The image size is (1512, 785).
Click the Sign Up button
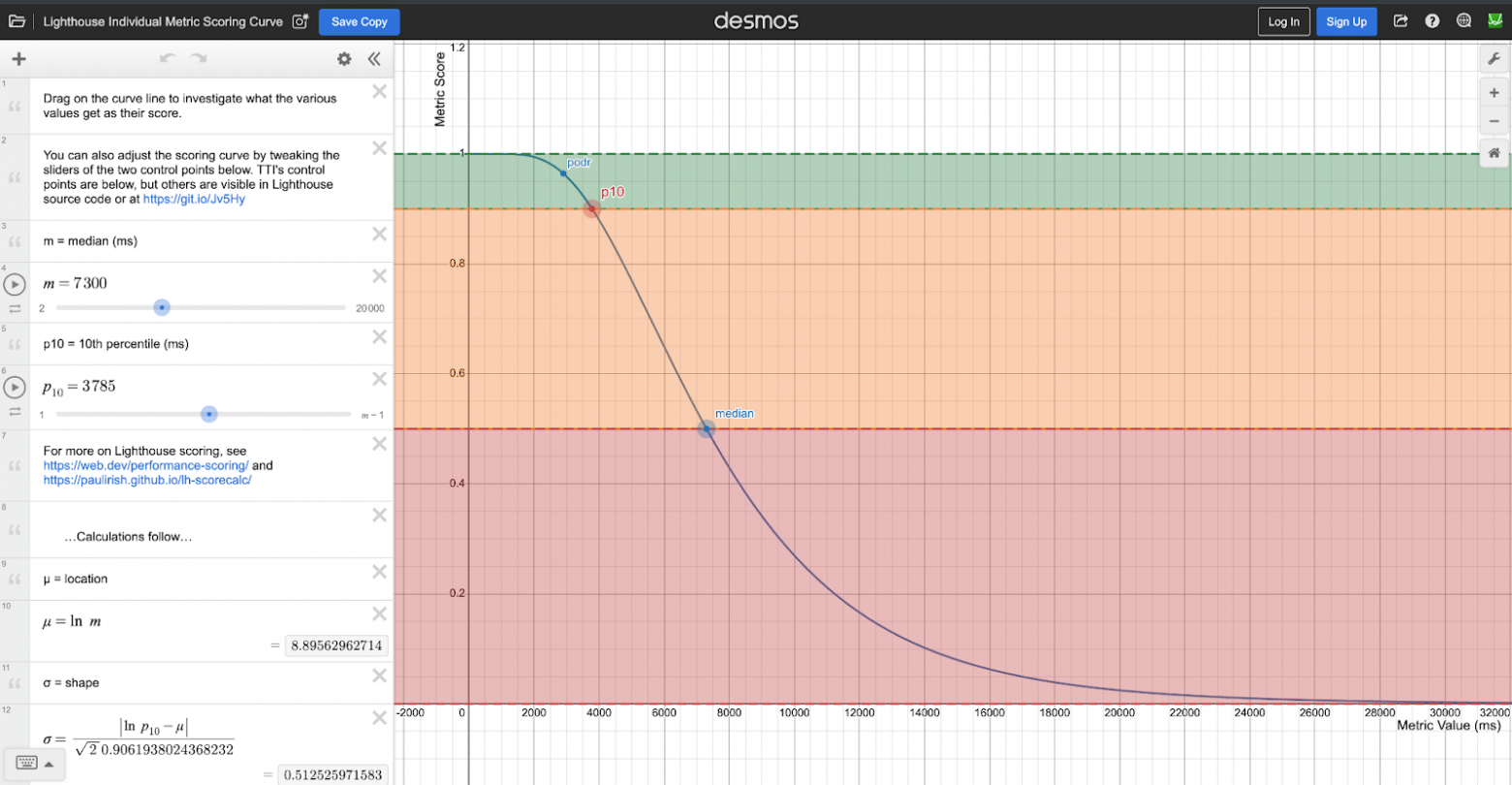click(1346, 21)
